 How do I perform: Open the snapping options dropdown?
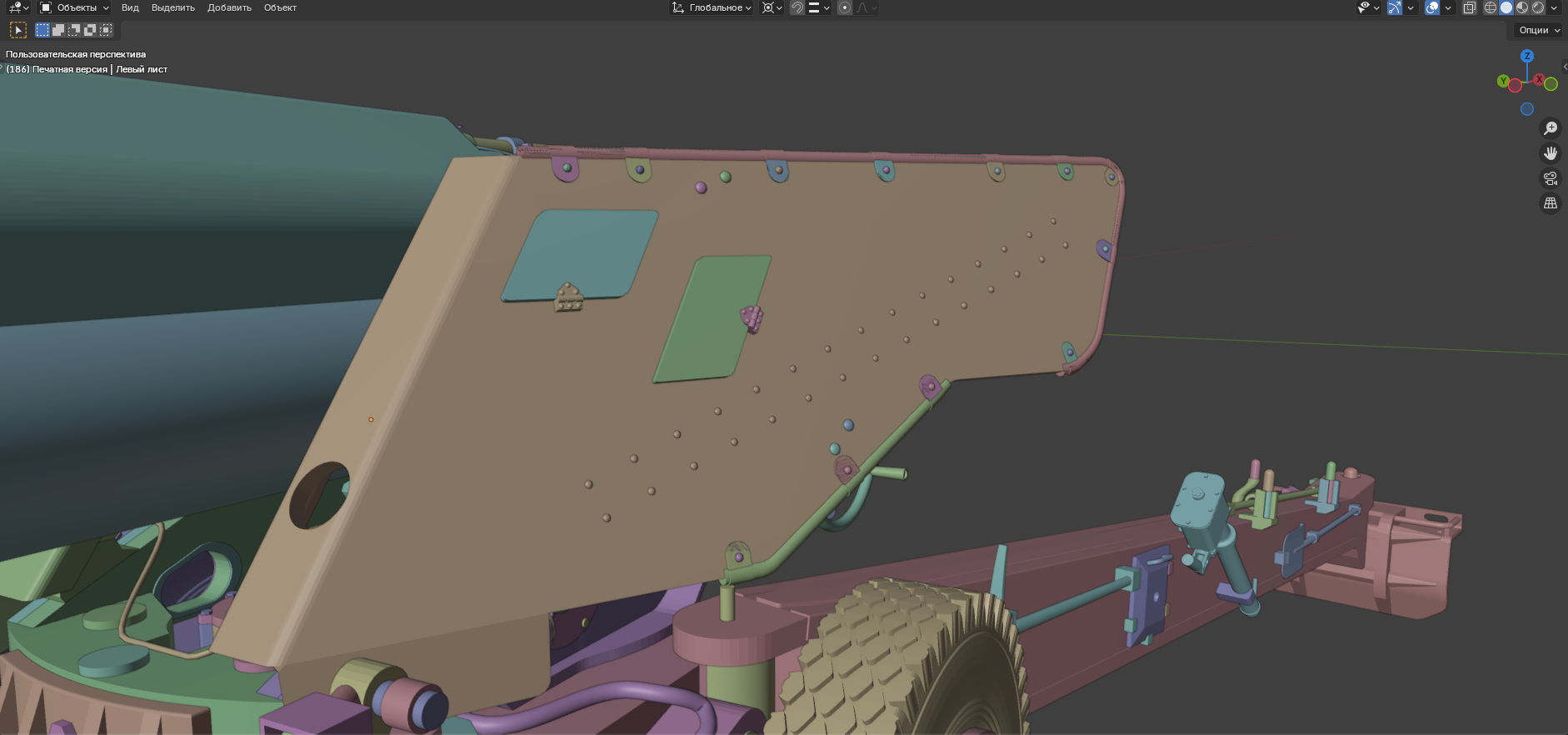click(819, 7)
